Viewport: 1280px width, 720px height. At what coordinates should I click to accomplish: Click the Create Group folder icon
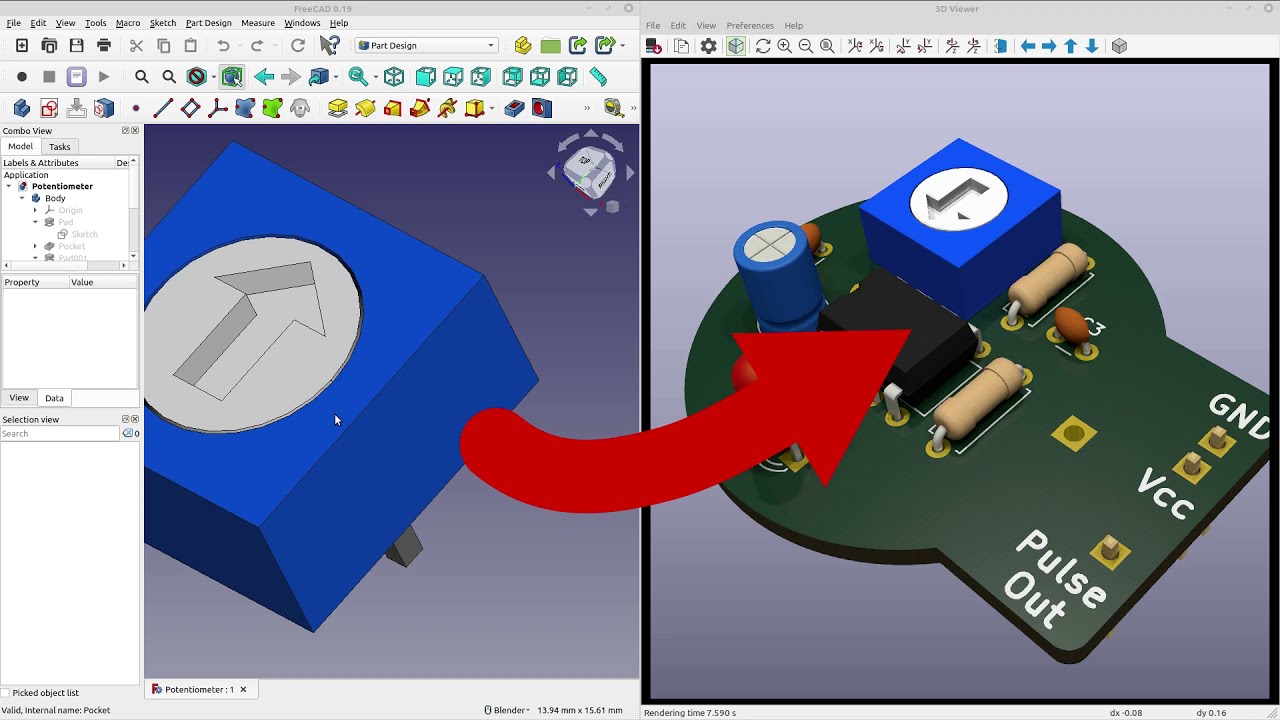[x=550, y=45]
